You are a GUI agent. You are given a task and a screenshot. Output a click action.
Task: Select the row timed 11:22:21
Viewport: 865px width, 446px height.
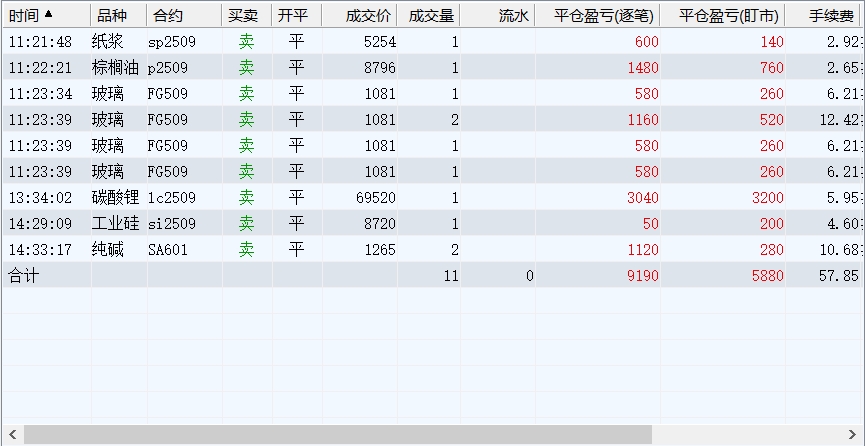click(x=432, y=67)
